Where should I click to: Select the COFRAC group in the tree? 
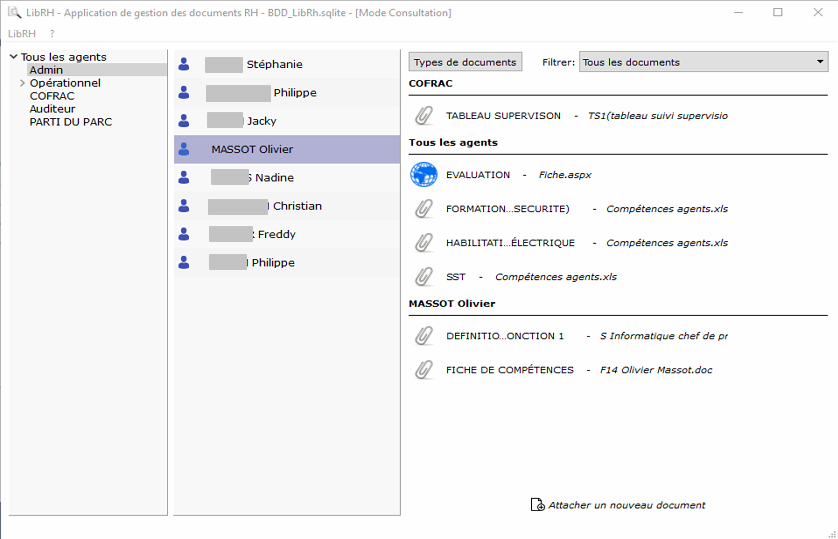[x=52, y=96]
